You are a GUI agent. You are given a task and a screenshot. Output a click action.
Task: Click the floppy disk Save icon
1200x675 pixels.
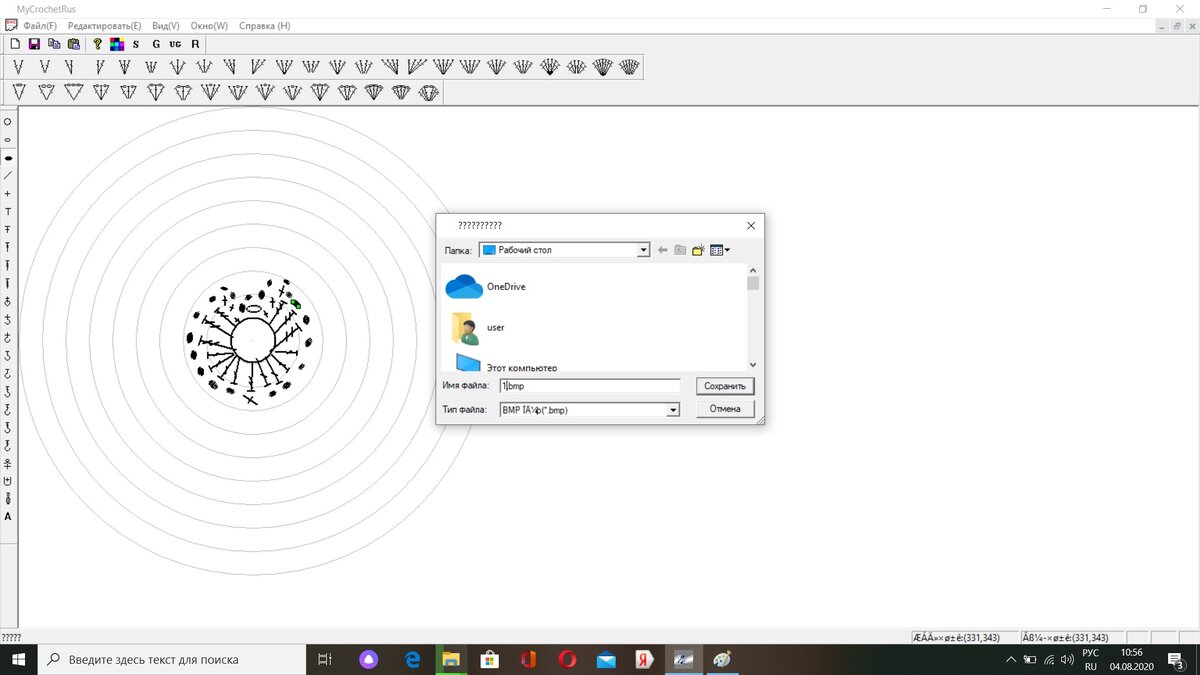coord(34,44)
